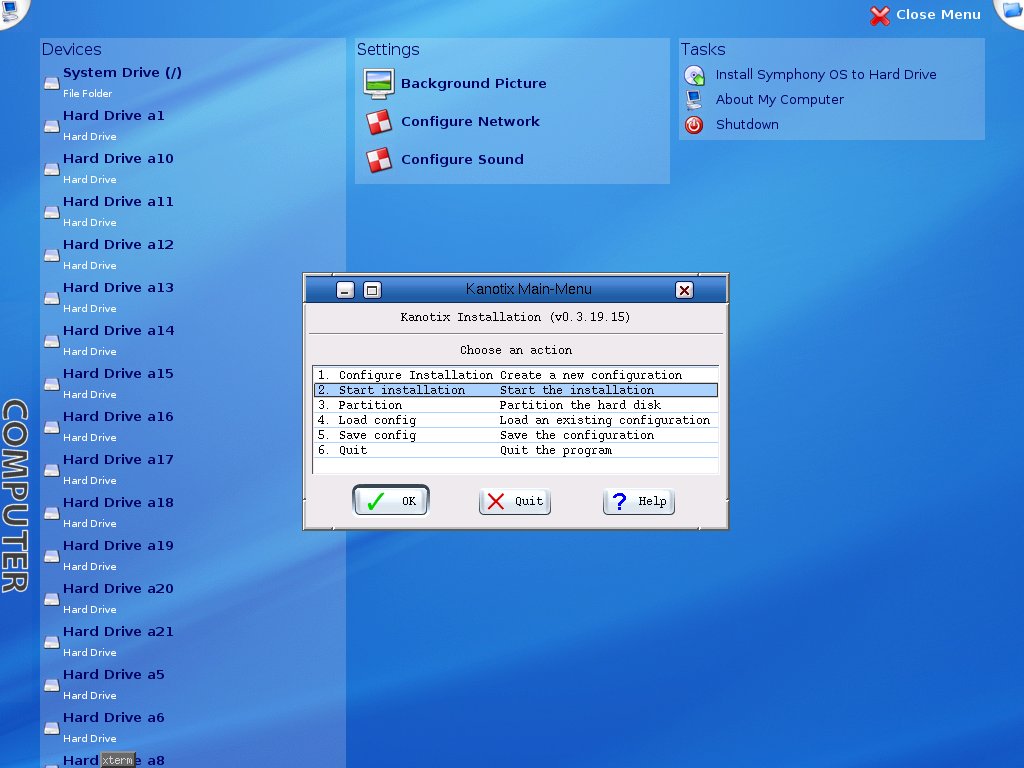Viewport: 1024px width, 768px height.
Task: Close the Kanotix Main-Menu window
Action: (684, 290)
